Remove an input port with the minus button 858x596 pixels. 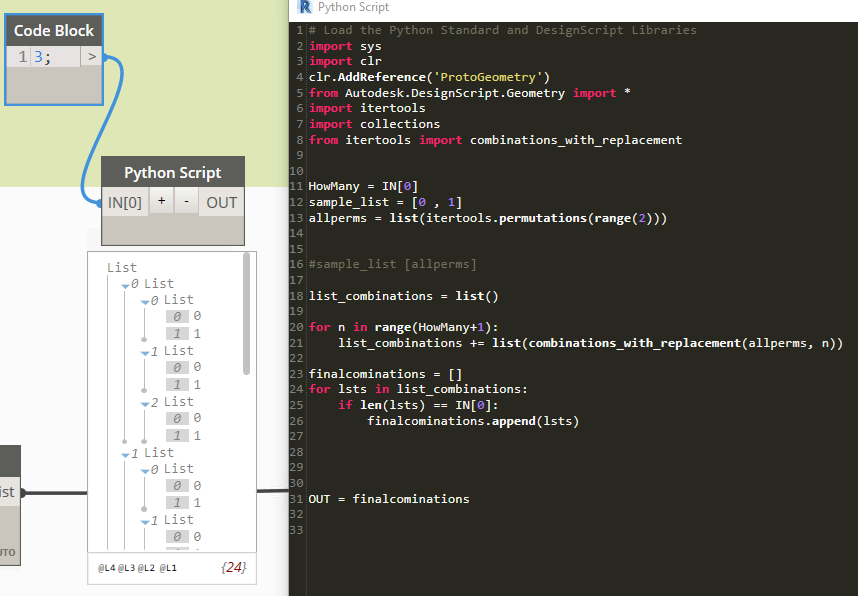[186, 202]
